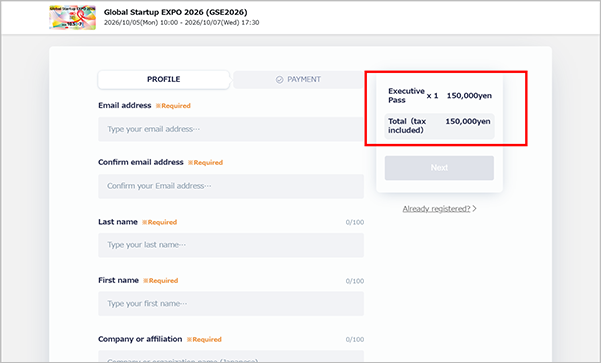Screen dimensions: 601x363
Task: Focus the Confirm email address field
Action: coord(231,186)
